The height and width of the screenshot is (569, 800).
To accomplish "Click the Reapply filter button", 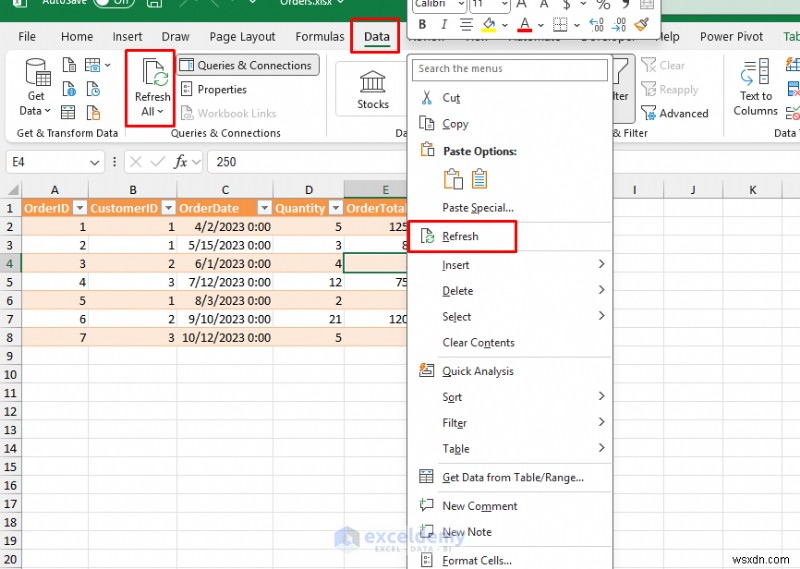I will (669, 89).
